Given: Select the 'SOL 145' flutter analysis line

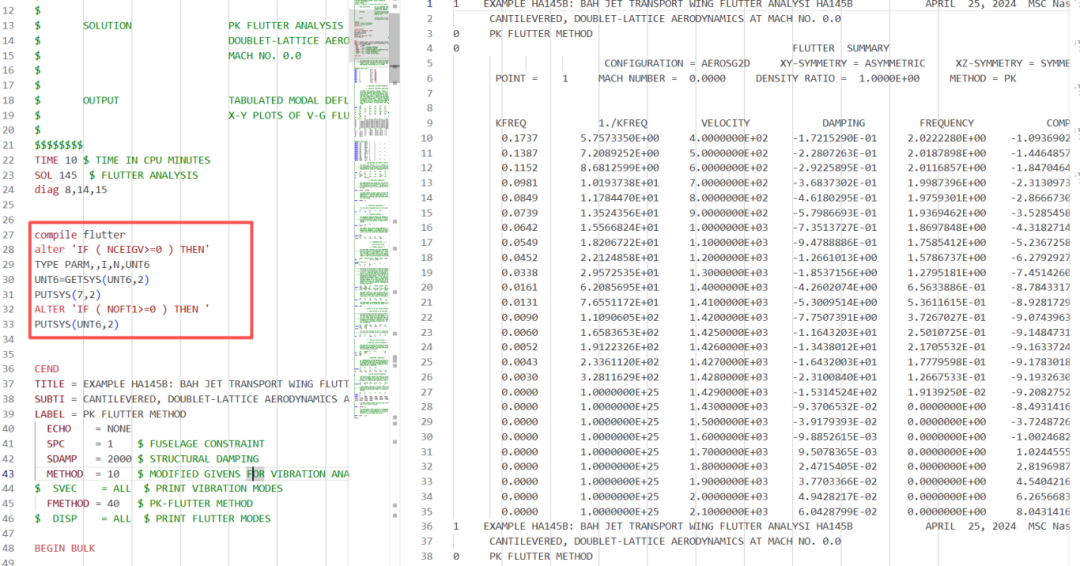Looking at the screenshot, I should point(116,175).
